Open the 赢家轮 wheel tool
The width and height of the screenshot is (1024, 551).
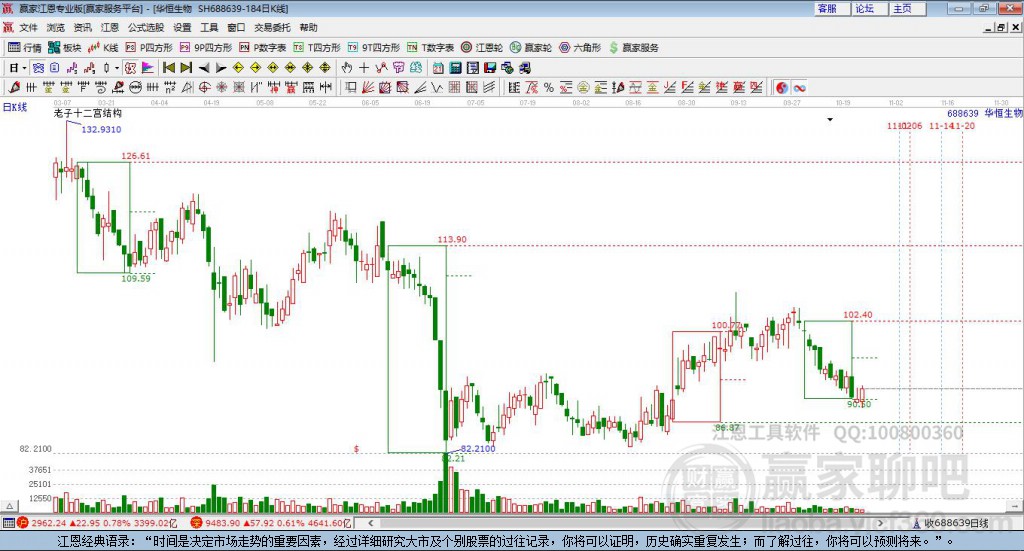531,48
